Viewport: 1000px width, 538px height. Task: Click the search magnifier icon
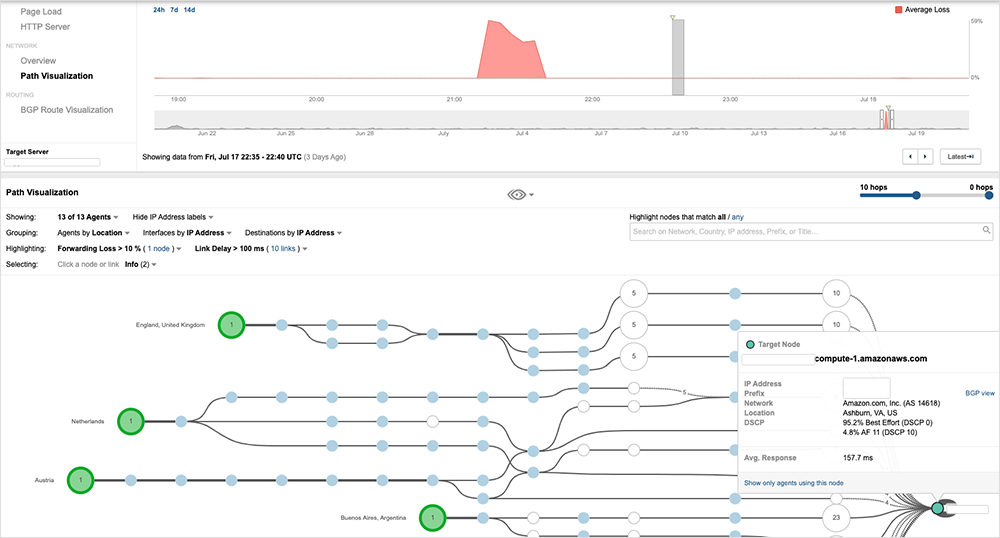[986, 231]
